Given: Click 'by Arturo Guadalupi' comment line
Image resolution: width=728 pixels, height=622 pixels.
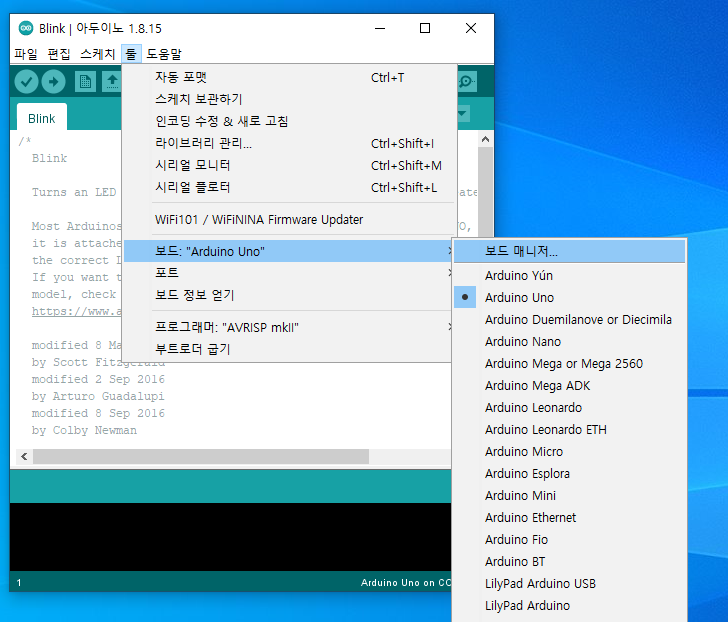Looking at the screenshot, I should [x=98, y=396].
